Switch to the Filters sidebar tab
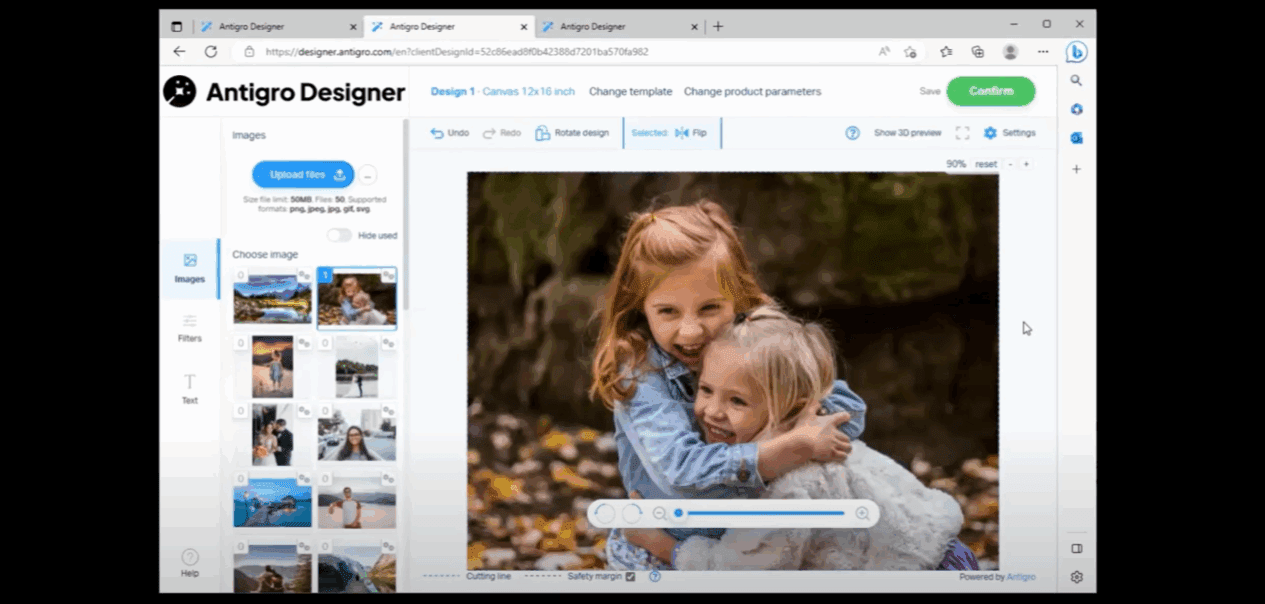The width and height of the screenshot is (1265, 604). click(x=190, y=328)
